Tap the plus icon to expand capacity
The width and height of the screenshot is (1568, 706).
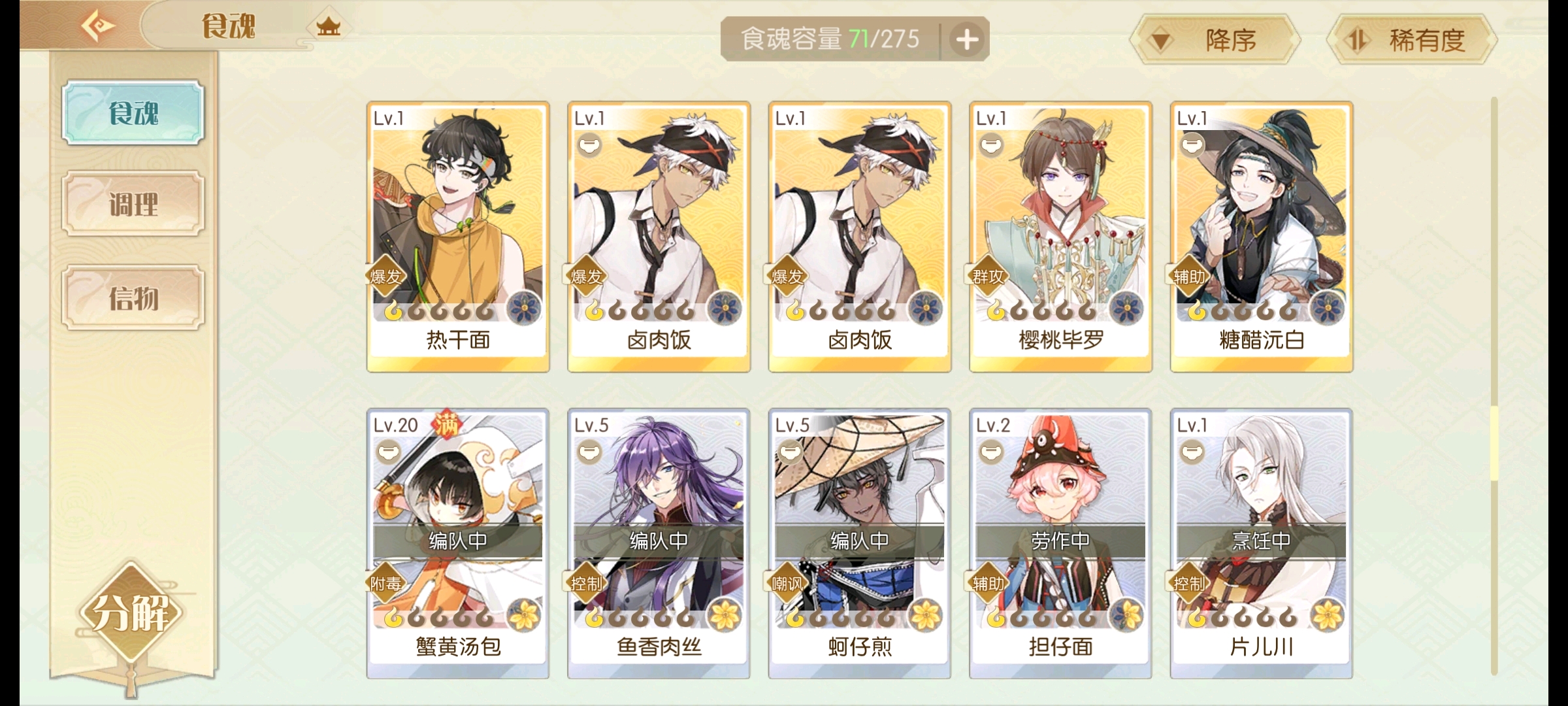967,40
